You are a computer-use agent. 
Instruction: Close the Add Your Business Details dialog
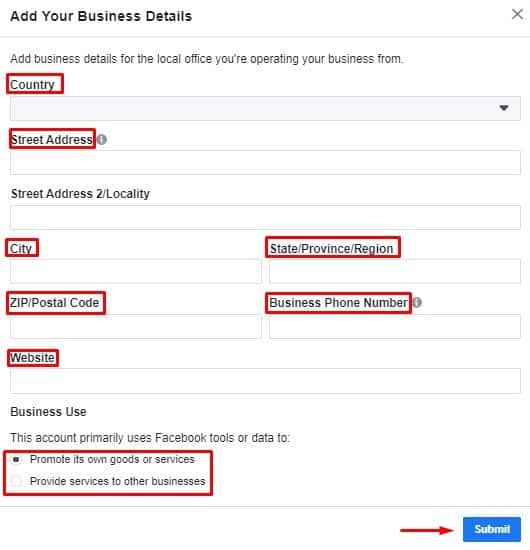[x=517, y=15]
